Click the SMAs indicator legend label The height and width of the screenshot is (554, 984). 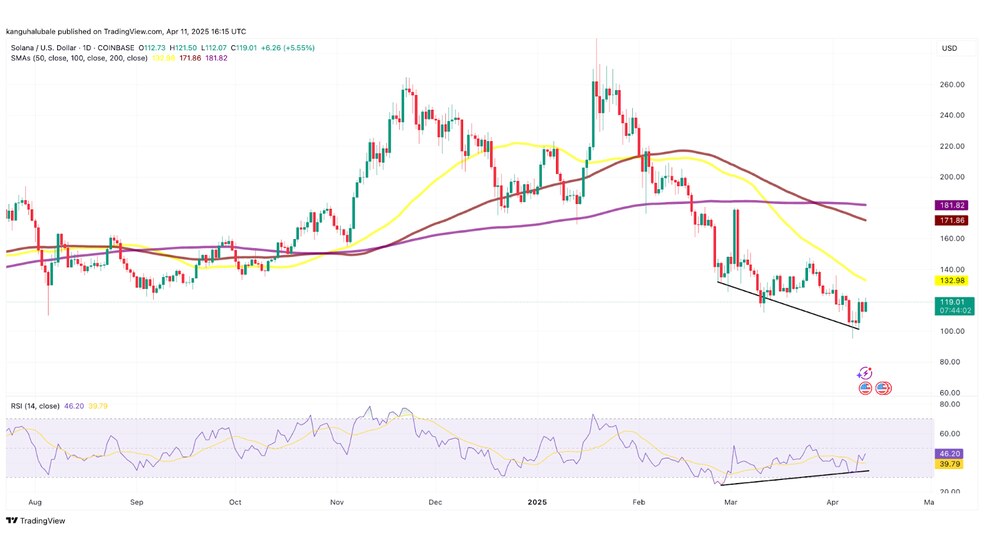tap(79, 58)
